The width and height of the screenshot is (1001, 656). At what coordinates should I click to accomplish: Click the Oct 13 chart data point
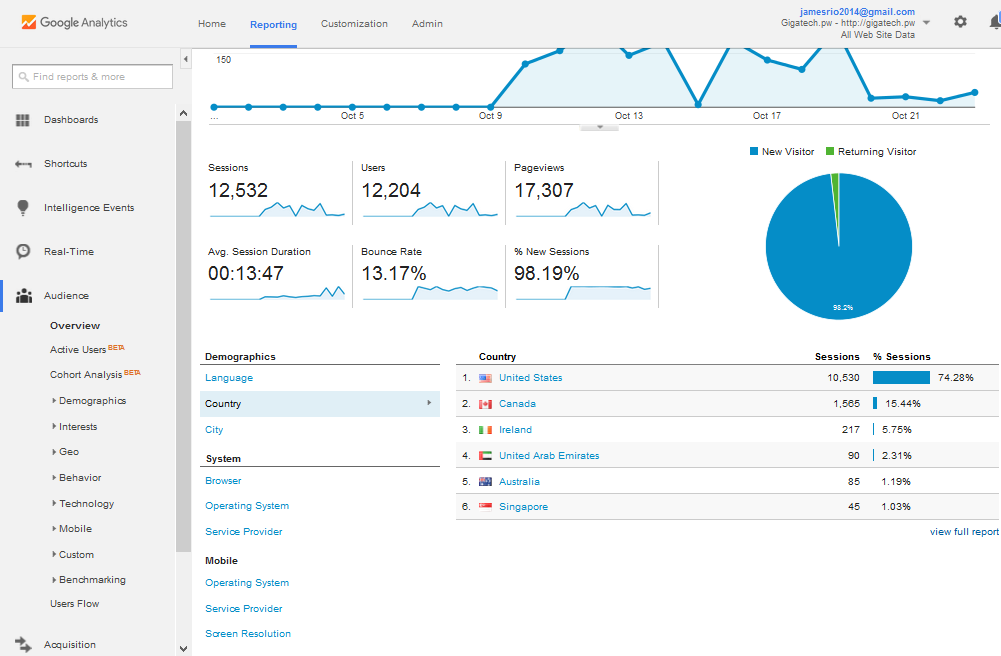629,56
